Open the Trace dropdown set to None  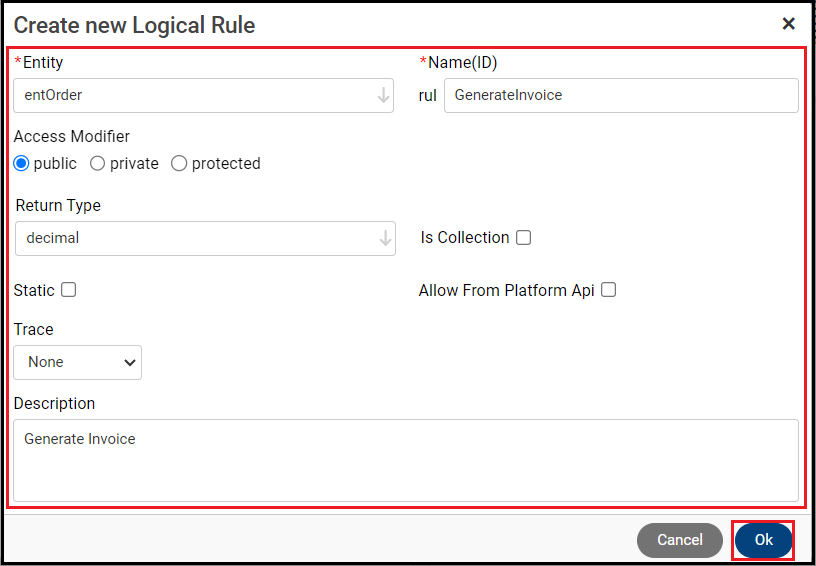pyautogui.click(x=78, y=362)
